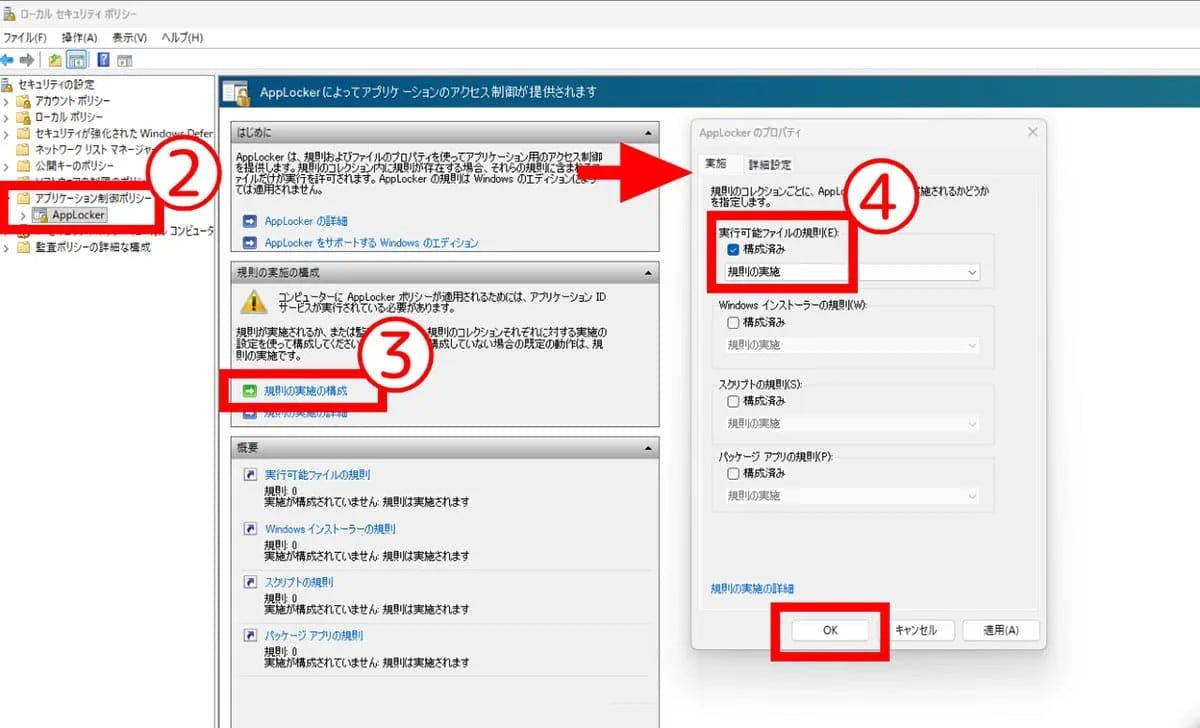Click the Help question mark toolbar icon
The width and height of the screenshot is (1200, 728).
point(103,60)
